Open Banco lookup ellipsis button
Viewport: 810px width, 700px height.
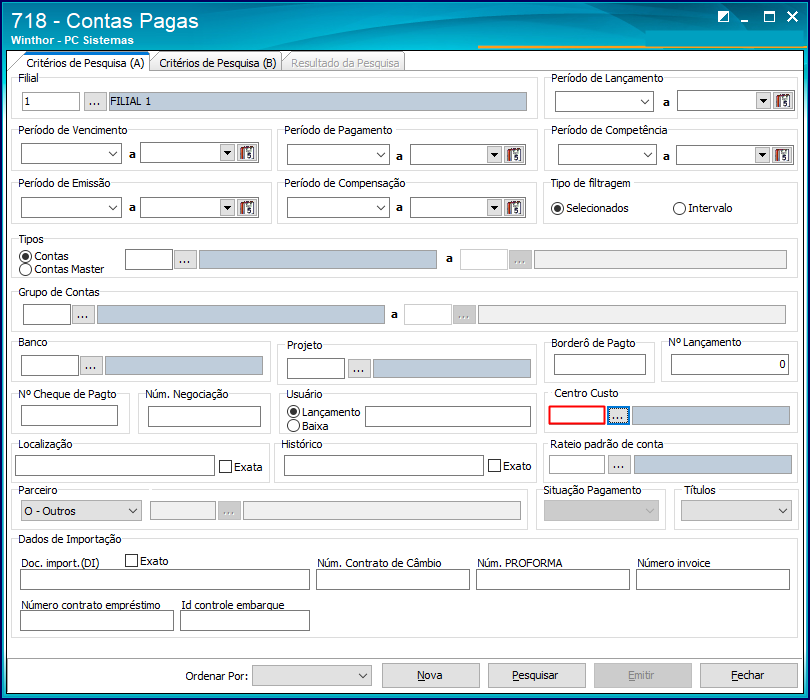pyautogui.click(x=91, y=366)
